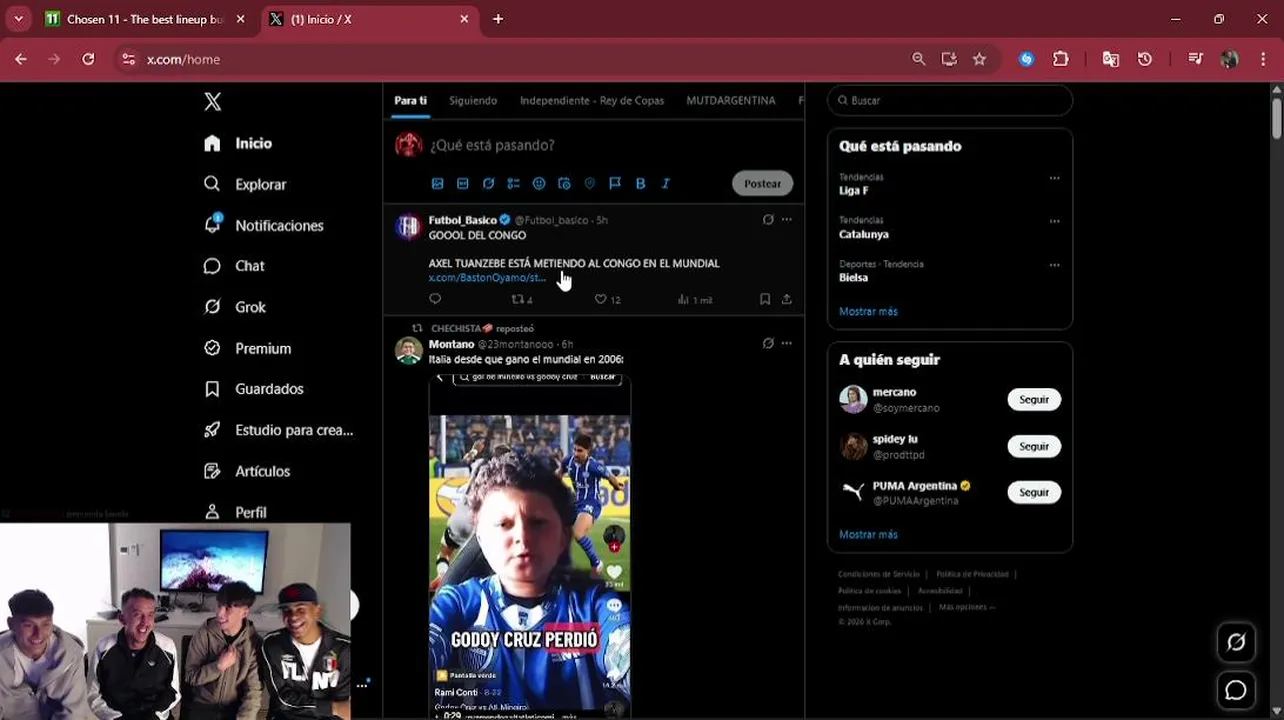
Task: Click Shazam extension icon in Chrome toolbar
Action: (x=1026, y=59)
